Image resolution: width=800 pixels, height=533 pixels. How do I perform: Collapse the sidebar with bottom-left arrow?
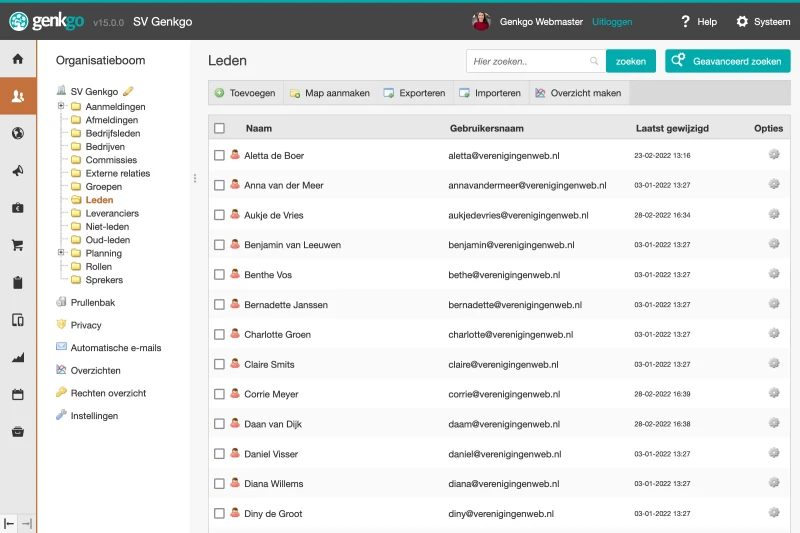[10, 523]
